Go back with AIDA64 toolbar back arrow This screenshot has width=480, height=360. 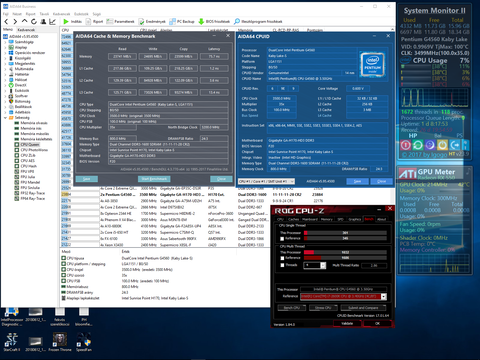click(6, 22)
